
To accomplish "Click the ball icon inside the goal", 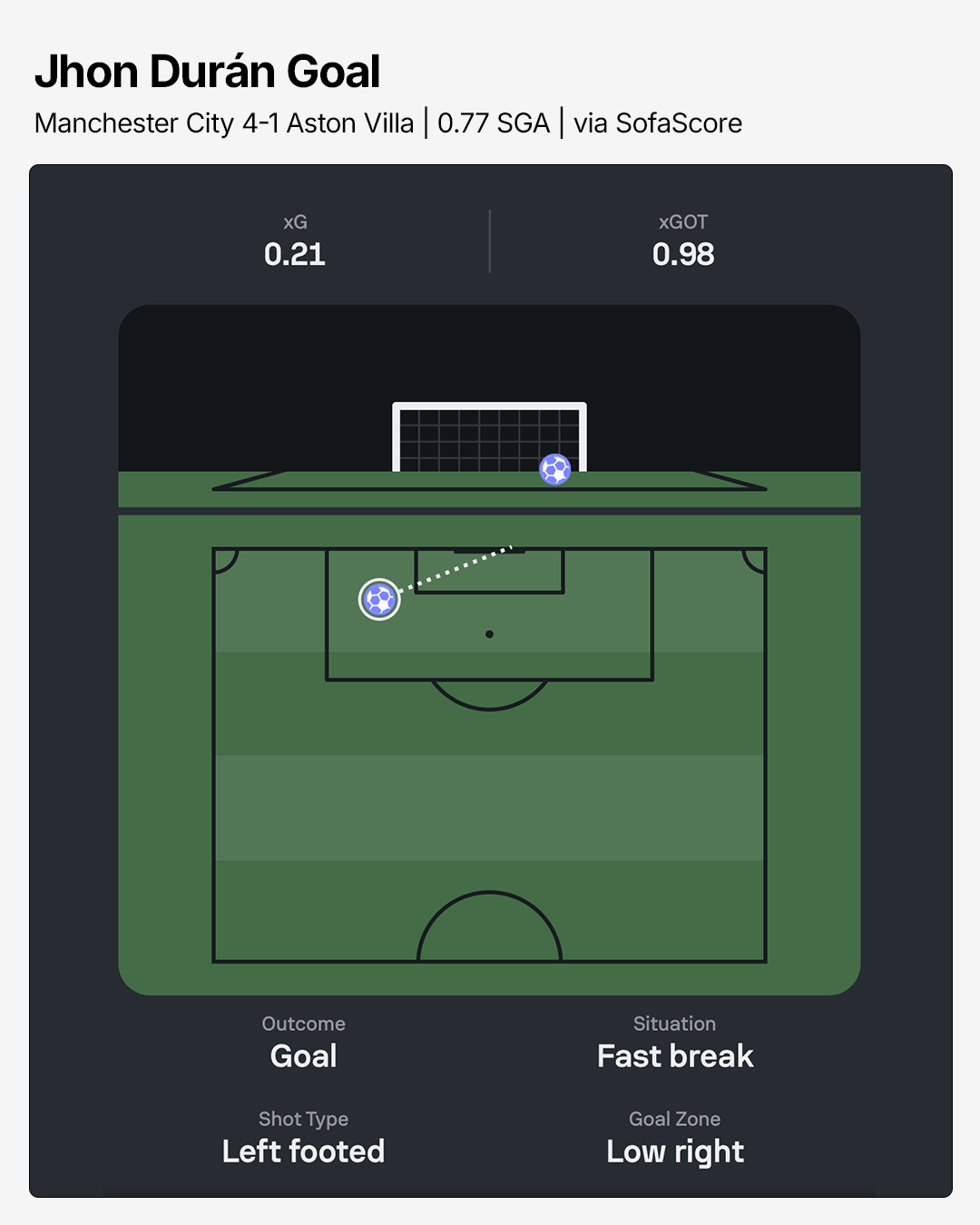I will (x=555, y=469).
